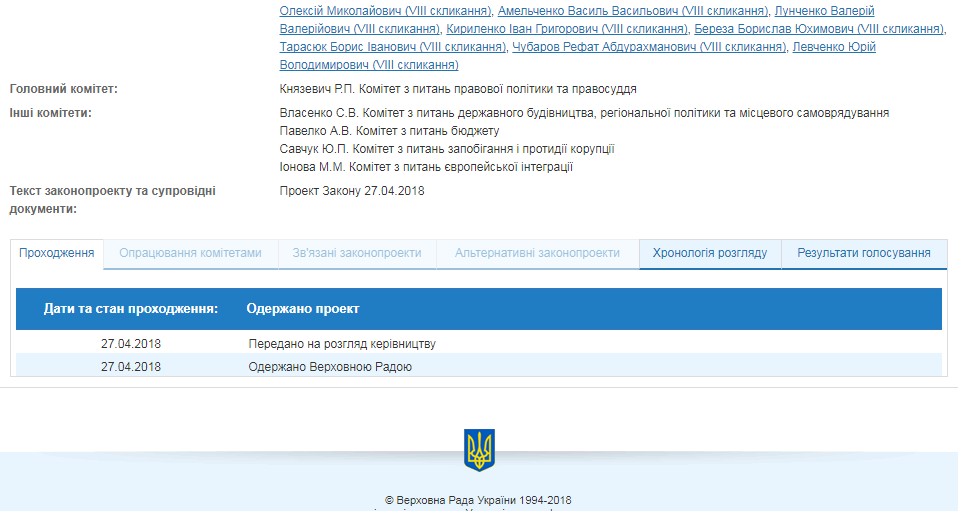Open Левченко Юрій Володимирович deputy link

tap(834, 47)
